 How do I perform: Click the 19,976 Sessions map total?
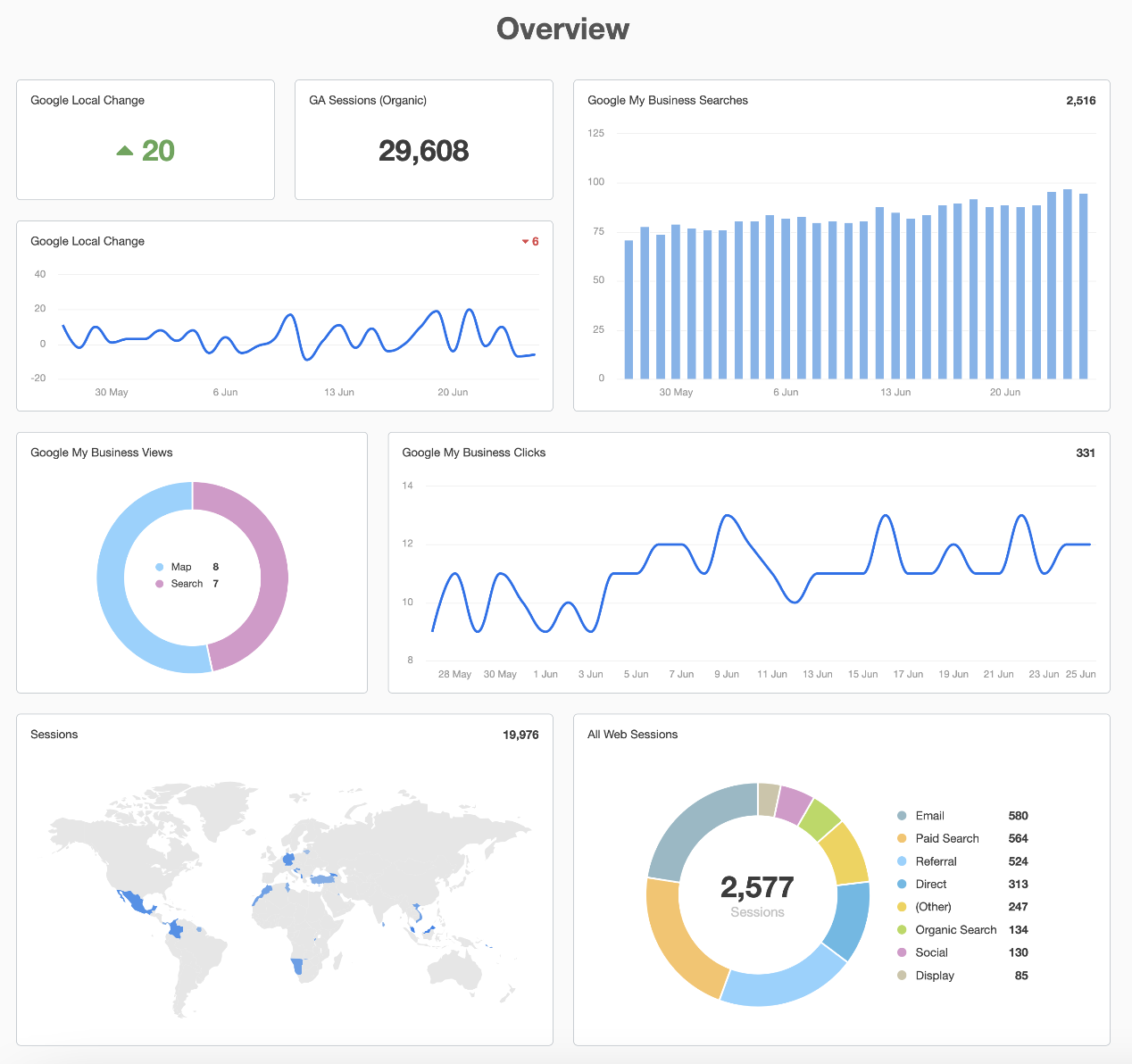click(520, 735)
